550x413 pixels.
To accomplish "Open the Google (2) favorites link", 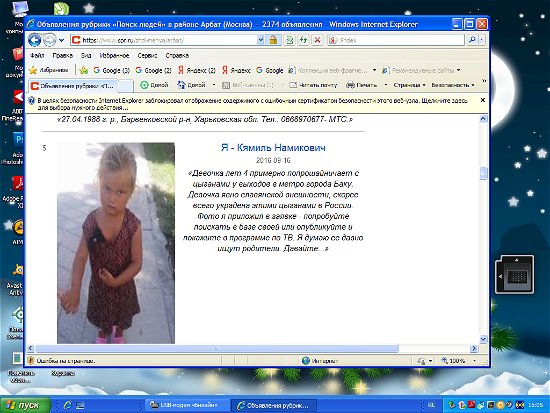I will pos(153,70).
